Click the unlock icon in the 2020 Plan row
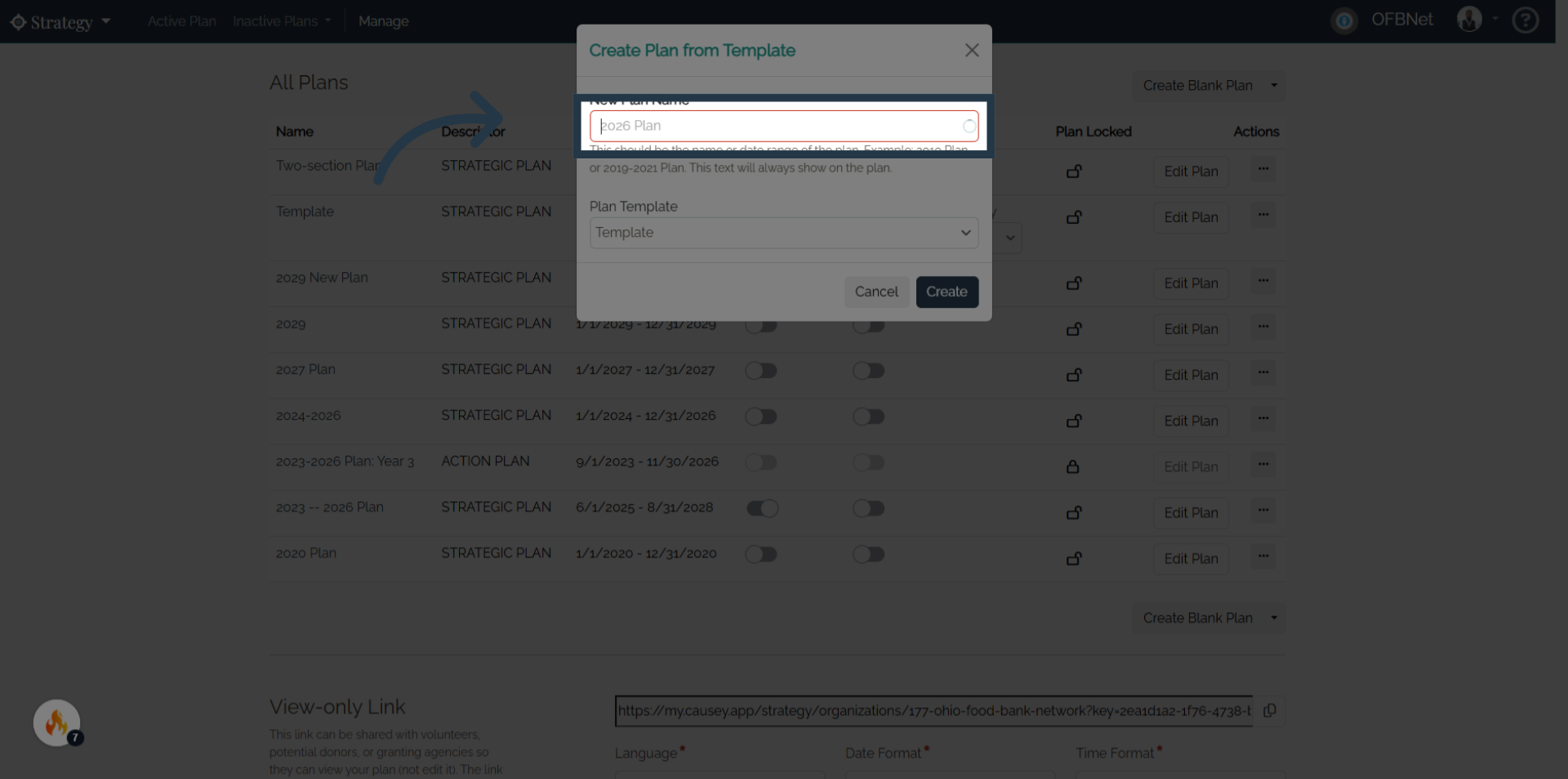The image size is (1568, 779). point(1074,559)
